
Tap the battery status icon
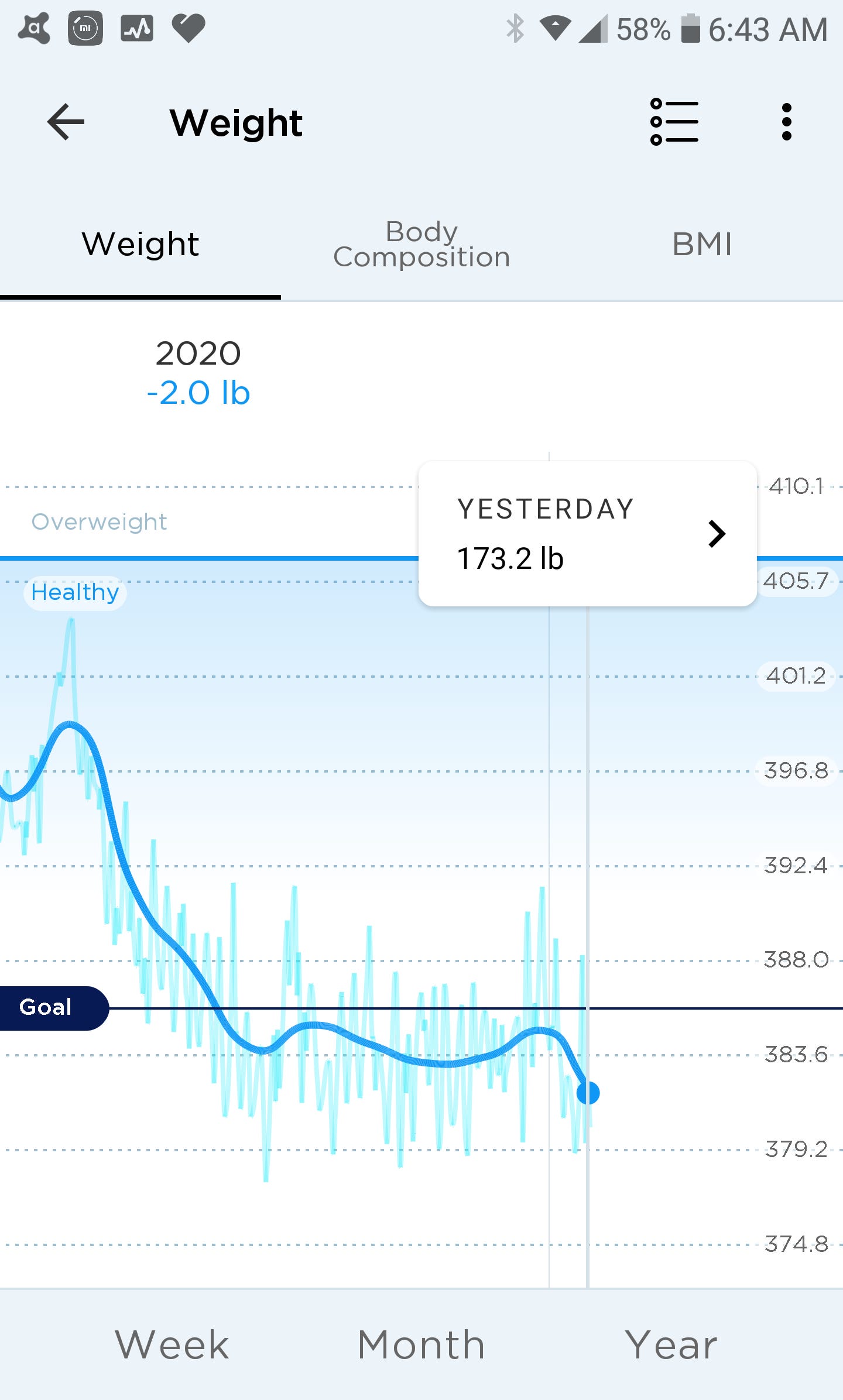[691, 28]
